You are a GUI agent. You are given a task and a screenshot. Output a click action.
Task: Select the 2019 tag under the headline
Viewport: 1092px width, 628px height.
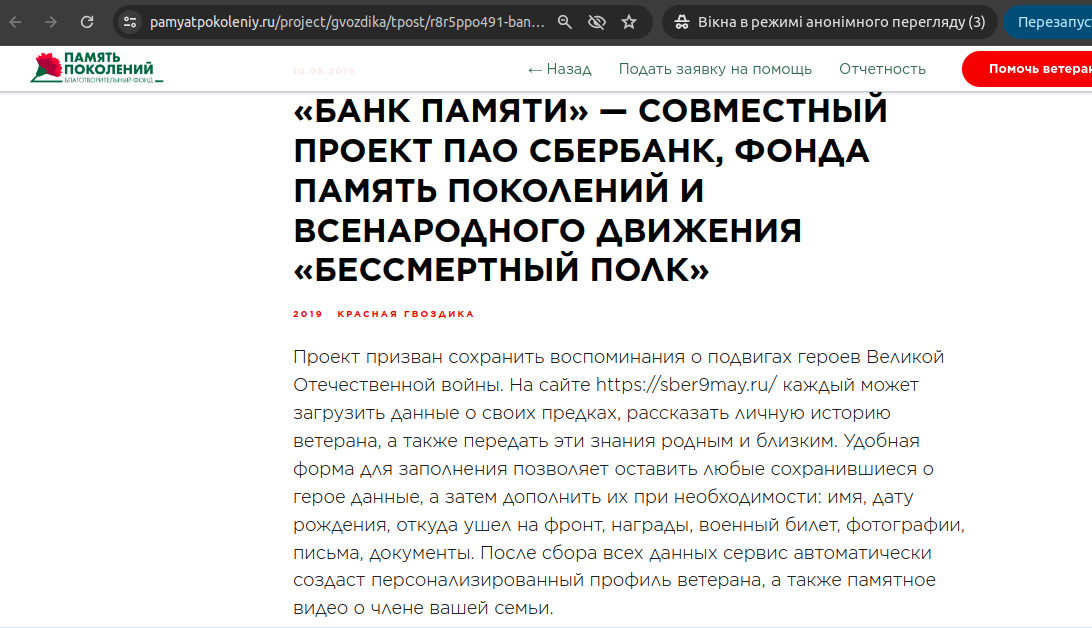[308, 314]
